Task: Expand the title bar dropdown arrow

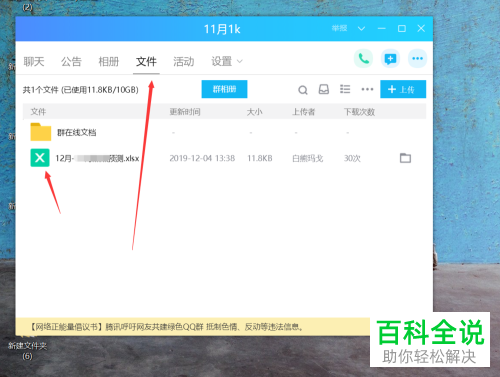Action: pyautogui.click(x=361, y=29)
